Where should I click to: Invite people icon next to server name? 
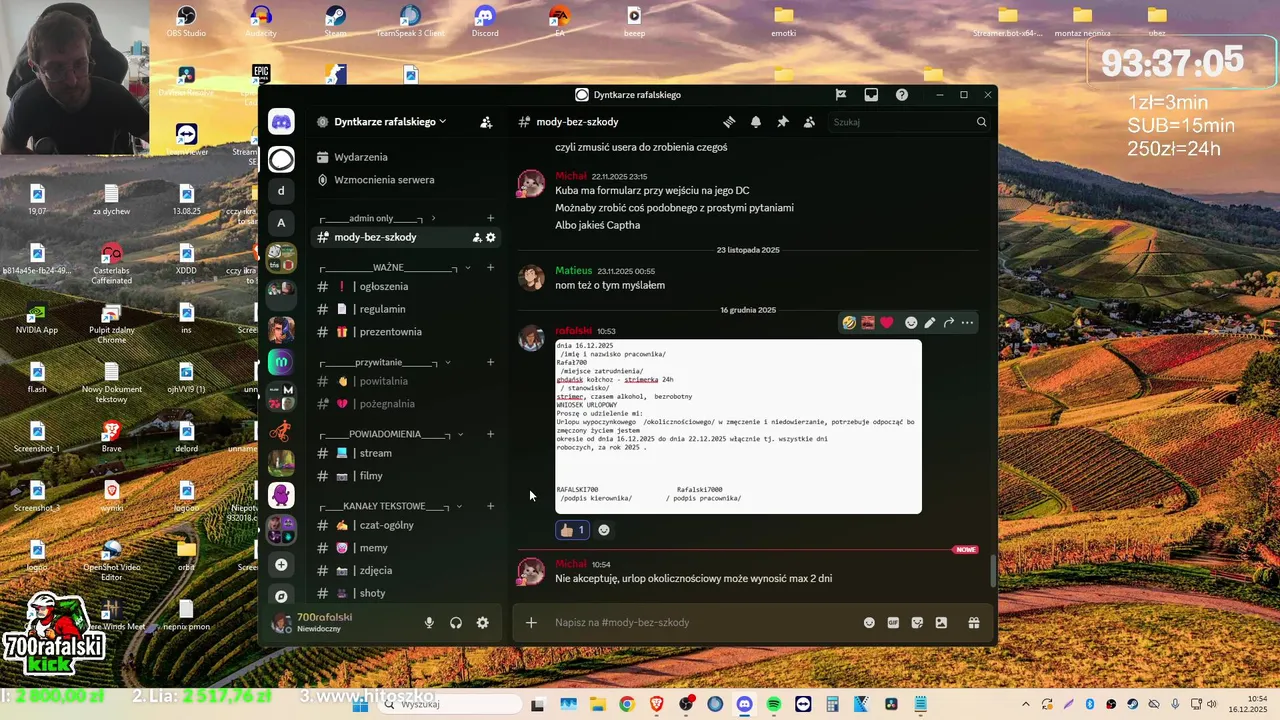[486, 122]
